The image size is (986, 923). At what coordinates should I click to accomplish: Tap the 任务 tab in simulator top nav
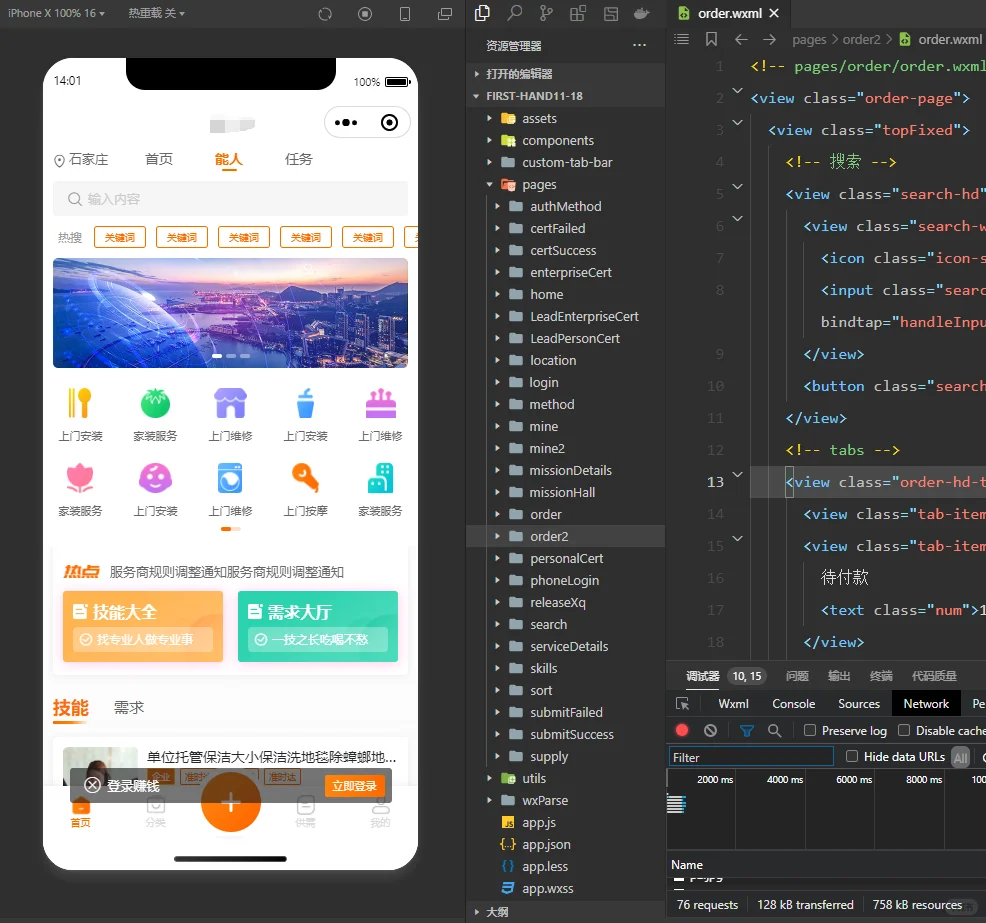299,160
